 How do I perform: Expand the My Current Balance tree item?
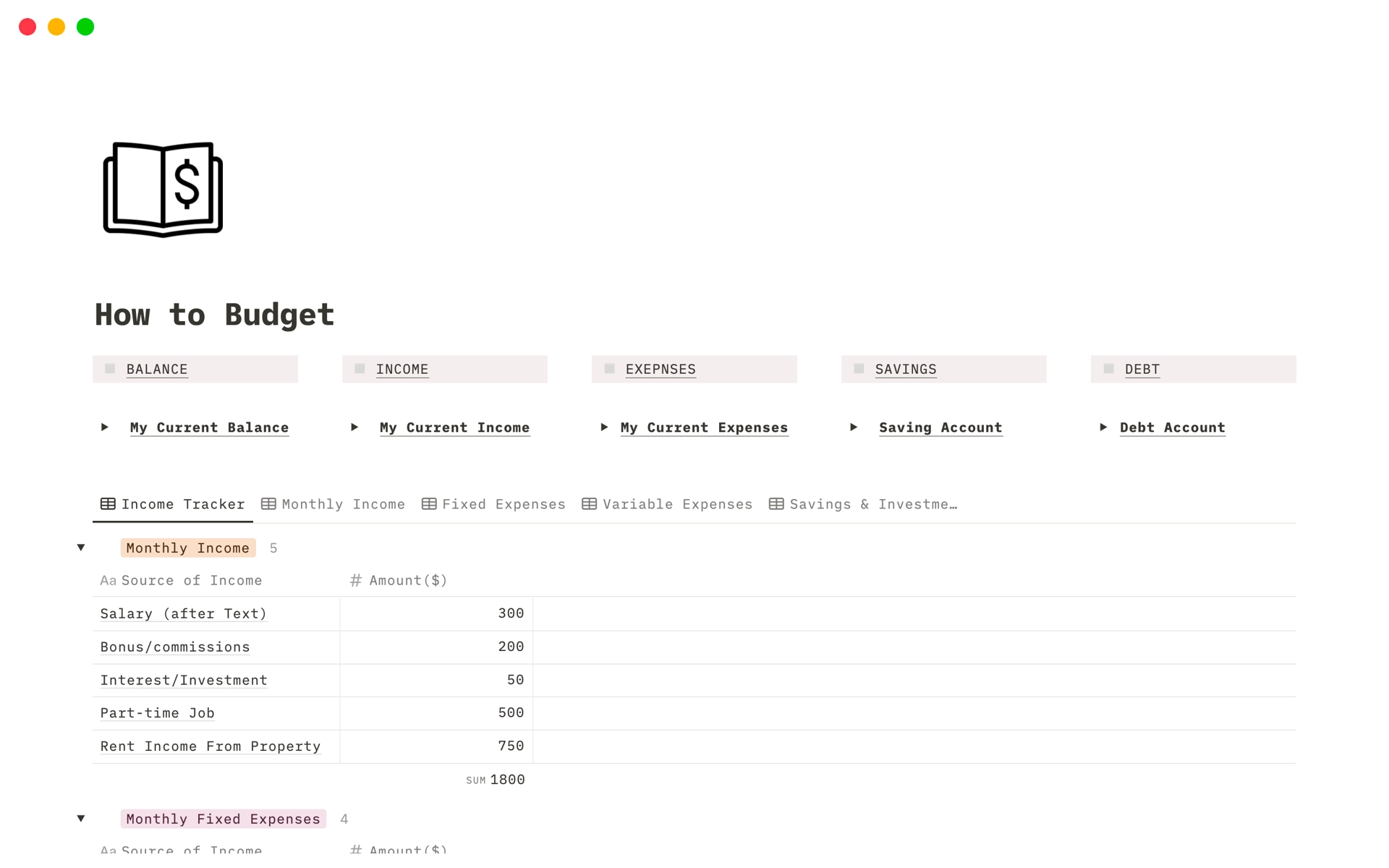106,427
